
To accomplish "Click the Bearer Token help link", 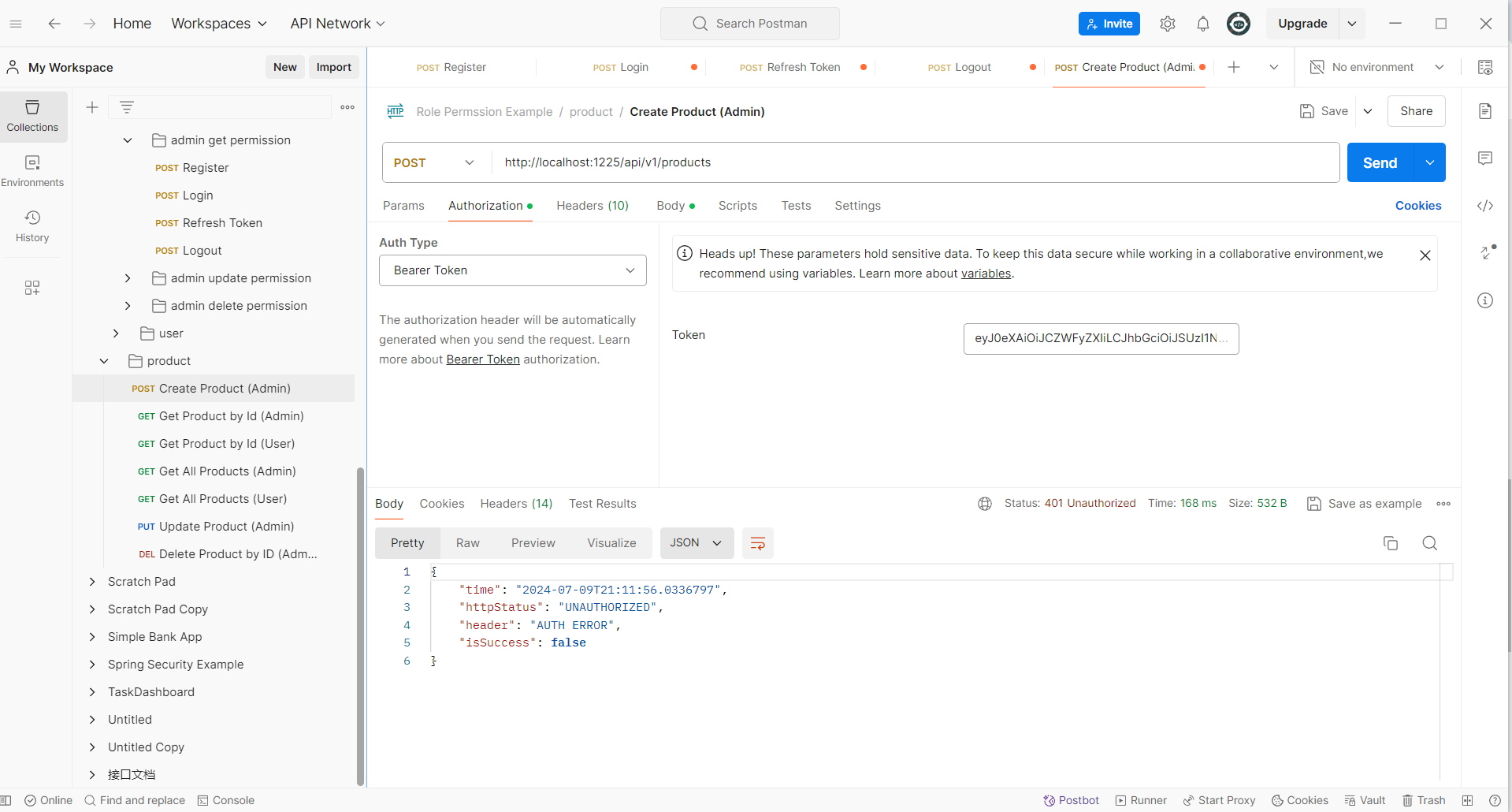I will click(x=483, y=359).
